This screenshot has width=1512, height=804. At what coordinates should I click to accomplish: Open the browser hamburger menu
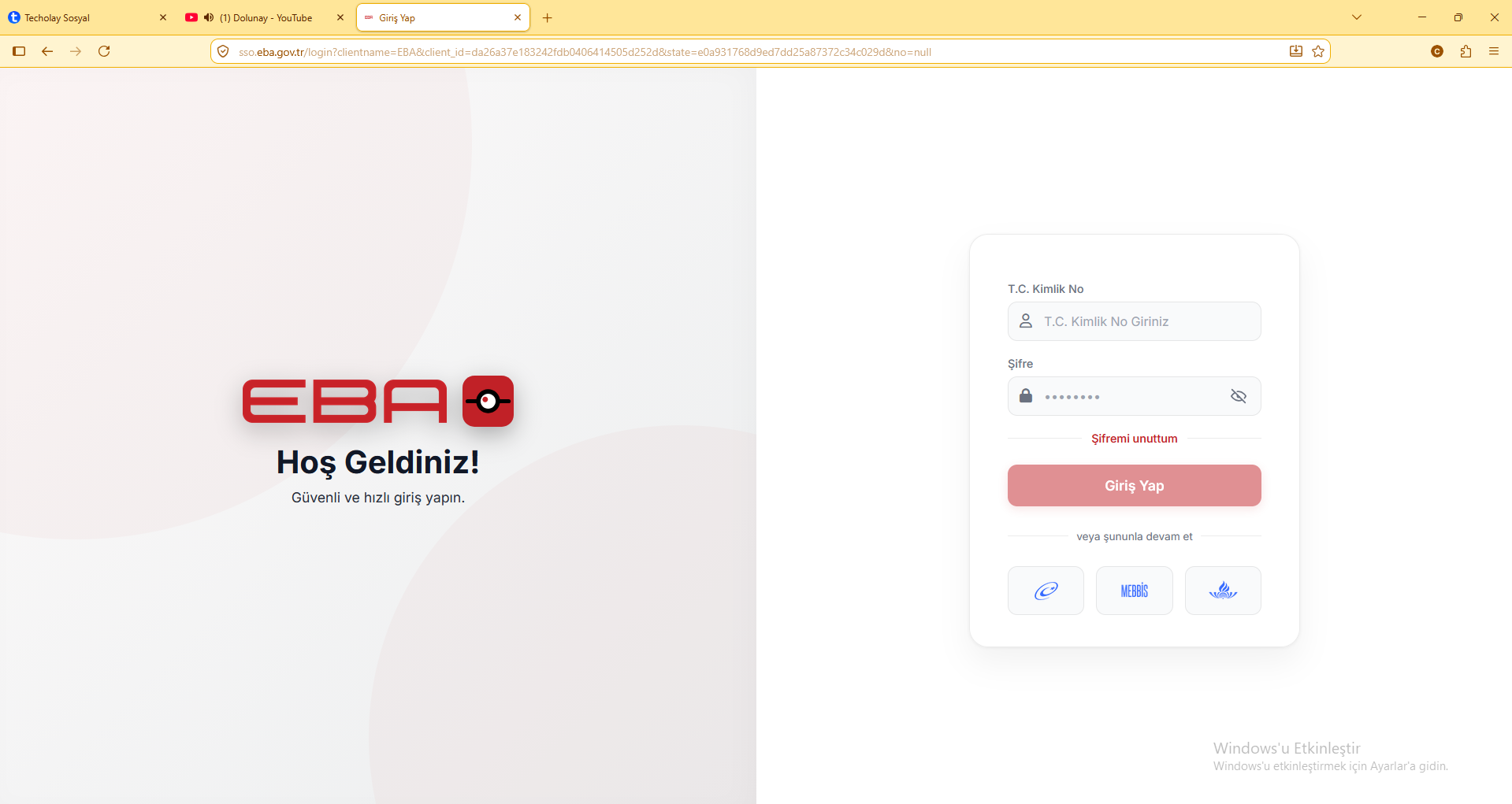tap(1494, 51)
